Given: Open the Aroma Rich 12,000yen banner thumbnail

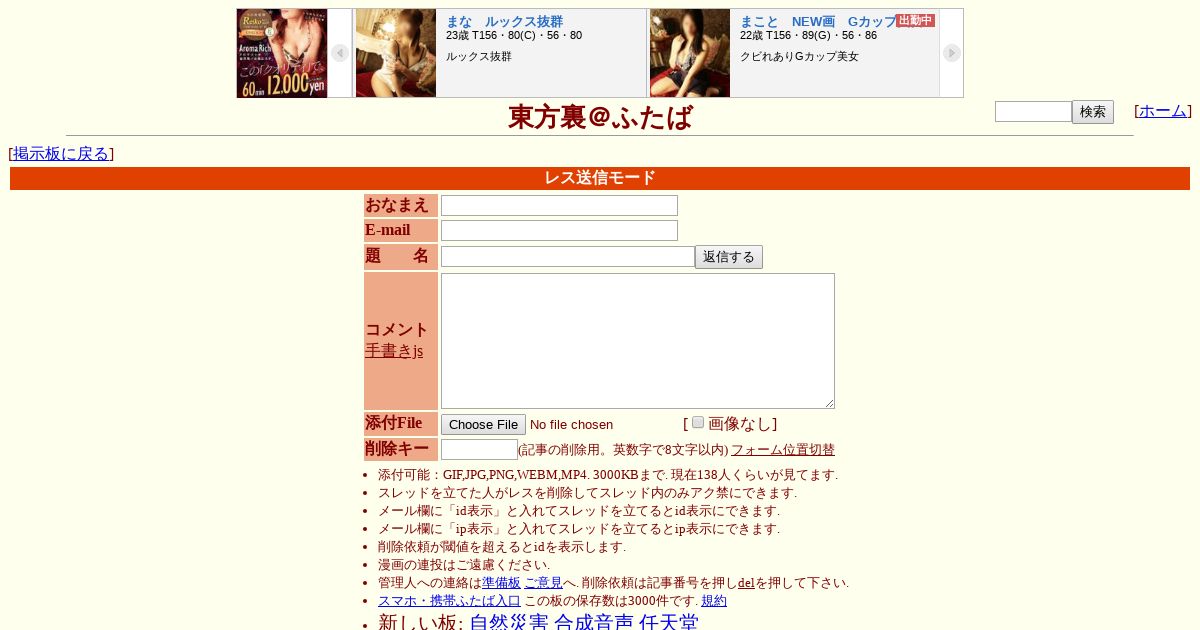Looking at the screenshot, I should (x=282, y=53).
